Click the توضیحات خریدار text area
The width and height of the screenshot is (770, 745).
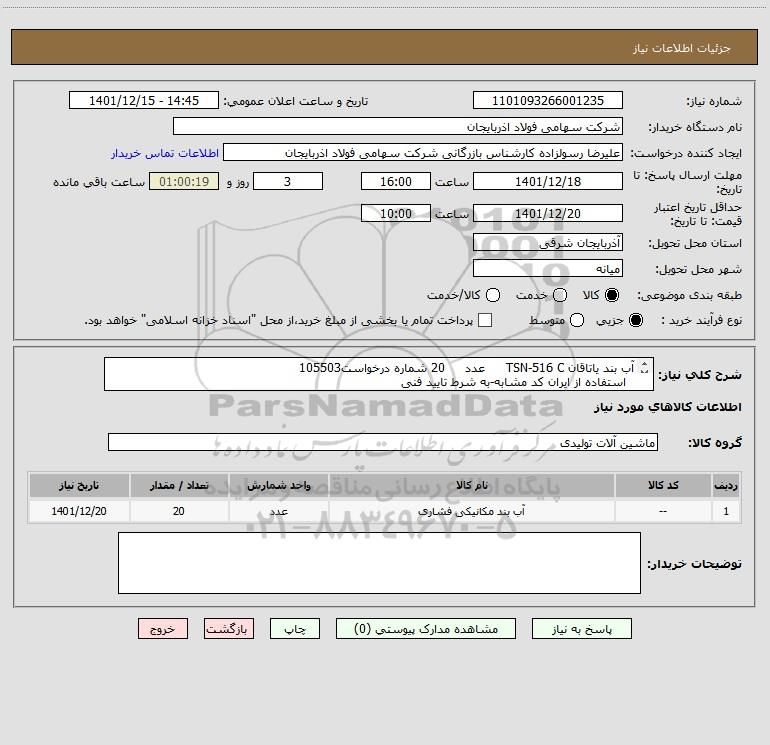click(x=379, y=563)
